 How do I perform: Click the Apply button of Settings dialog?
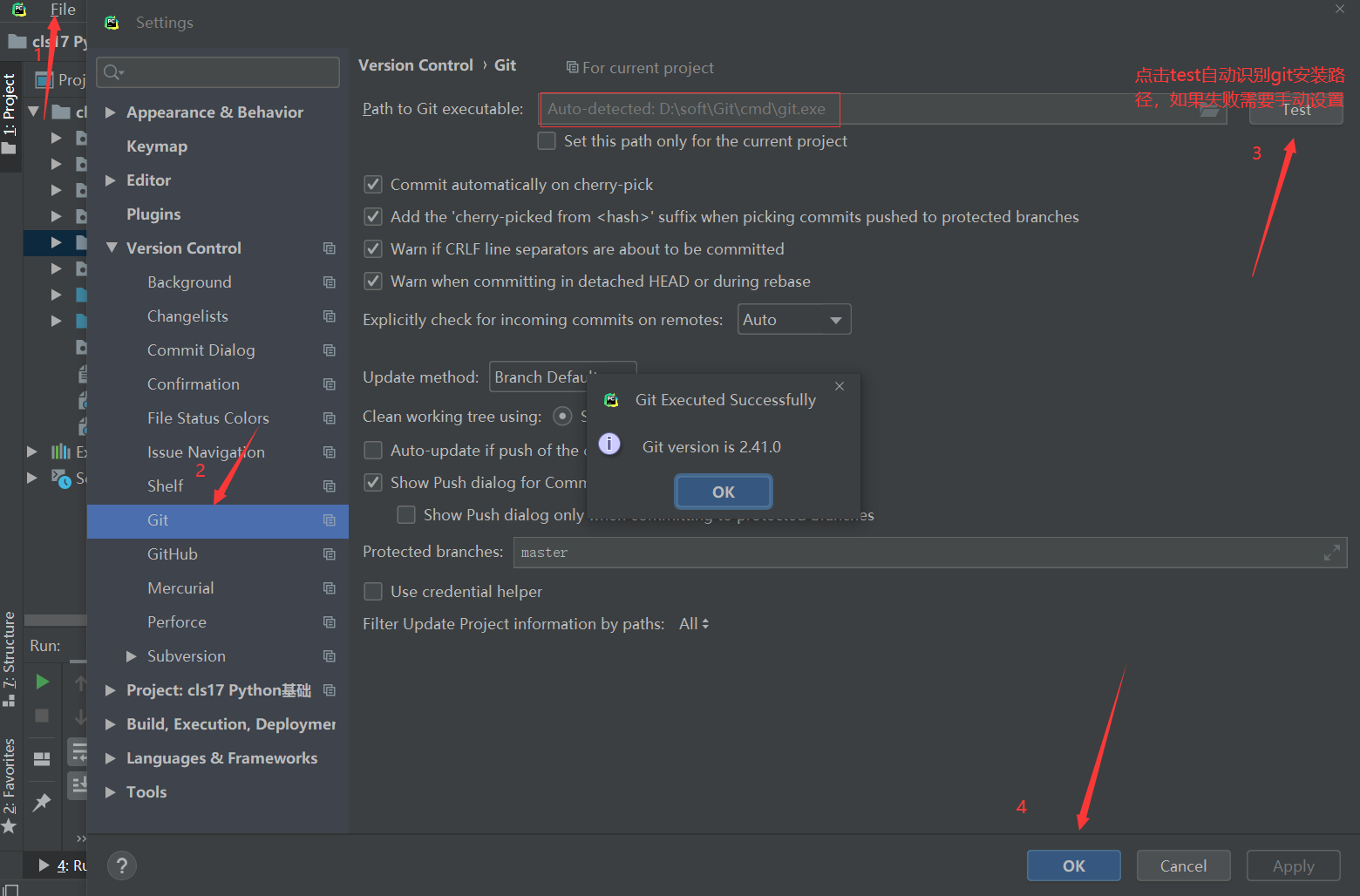point(1293,865)
